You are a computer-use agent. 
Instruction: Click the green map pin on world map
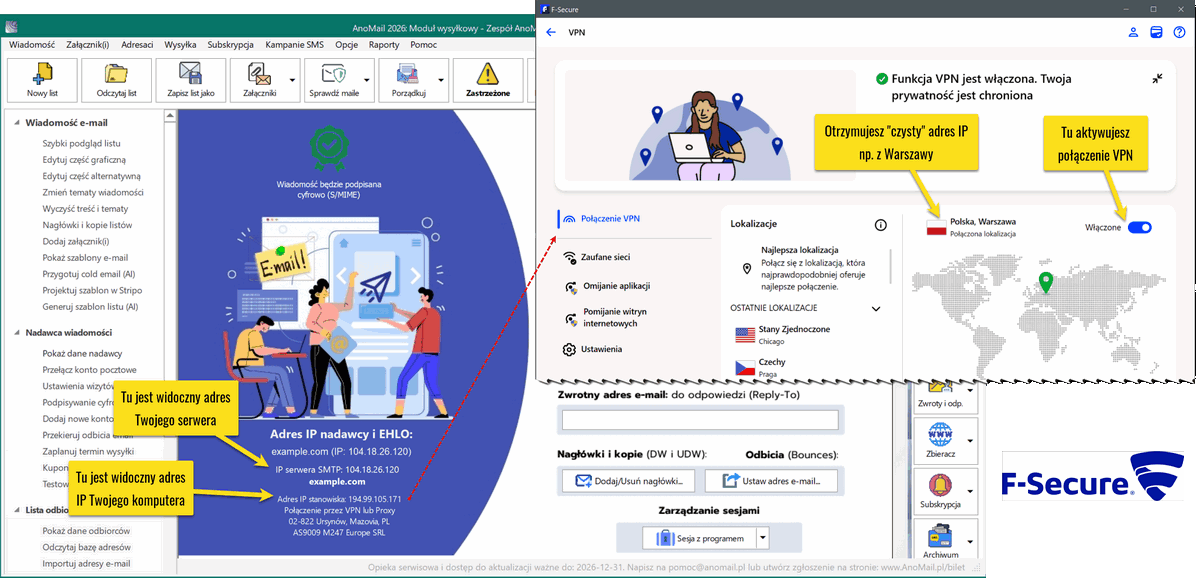click(x=1046, y=283)
